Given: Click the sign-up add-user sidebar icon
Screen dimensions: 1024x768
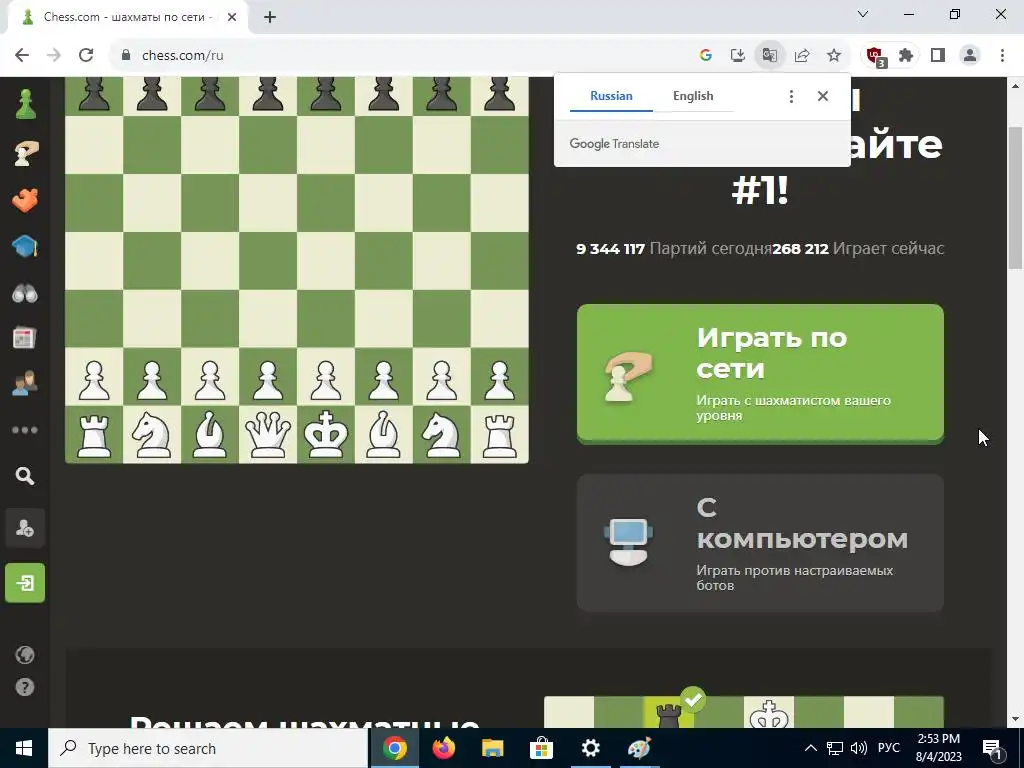Looking at the screenshot, I should coord(25,528).
